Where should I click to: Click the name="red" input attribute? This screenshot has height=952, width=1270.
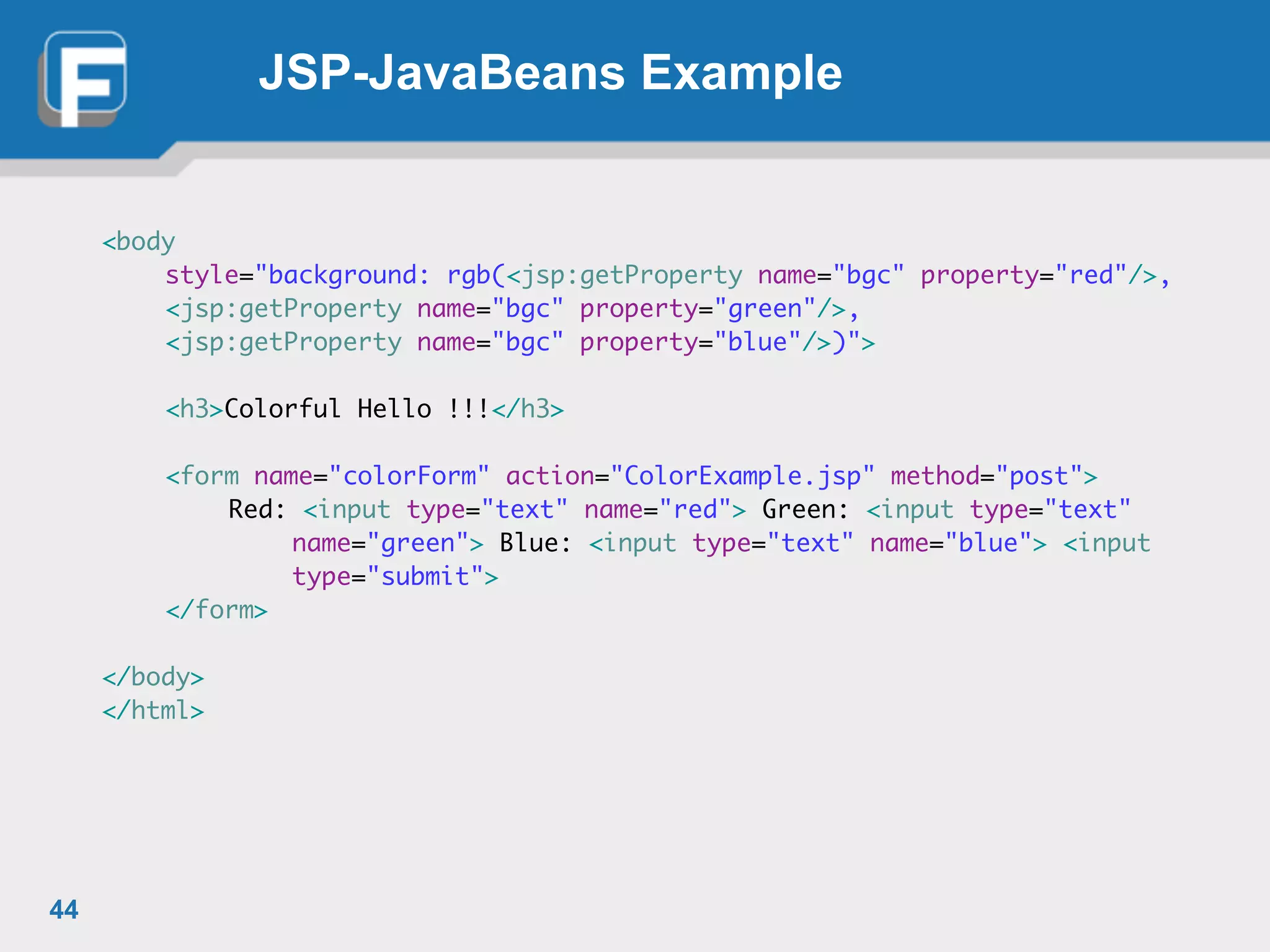658,509
